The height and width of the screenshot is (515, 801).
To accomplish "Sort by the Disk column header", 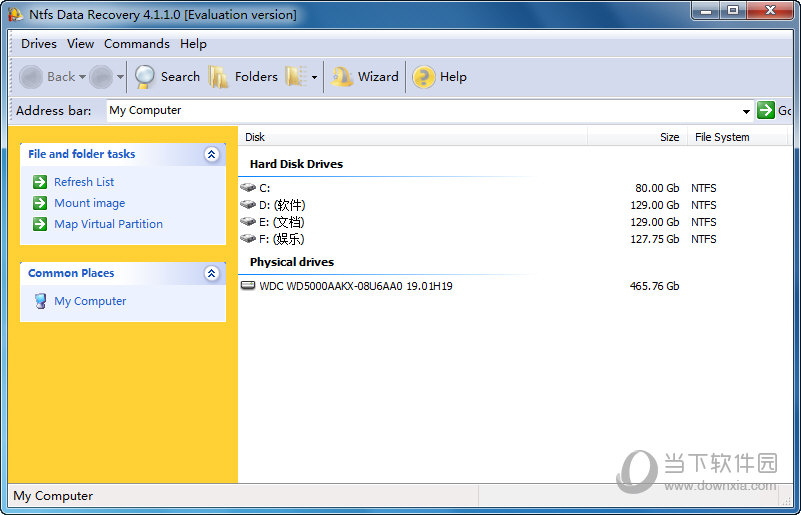I will click(413, 137).
